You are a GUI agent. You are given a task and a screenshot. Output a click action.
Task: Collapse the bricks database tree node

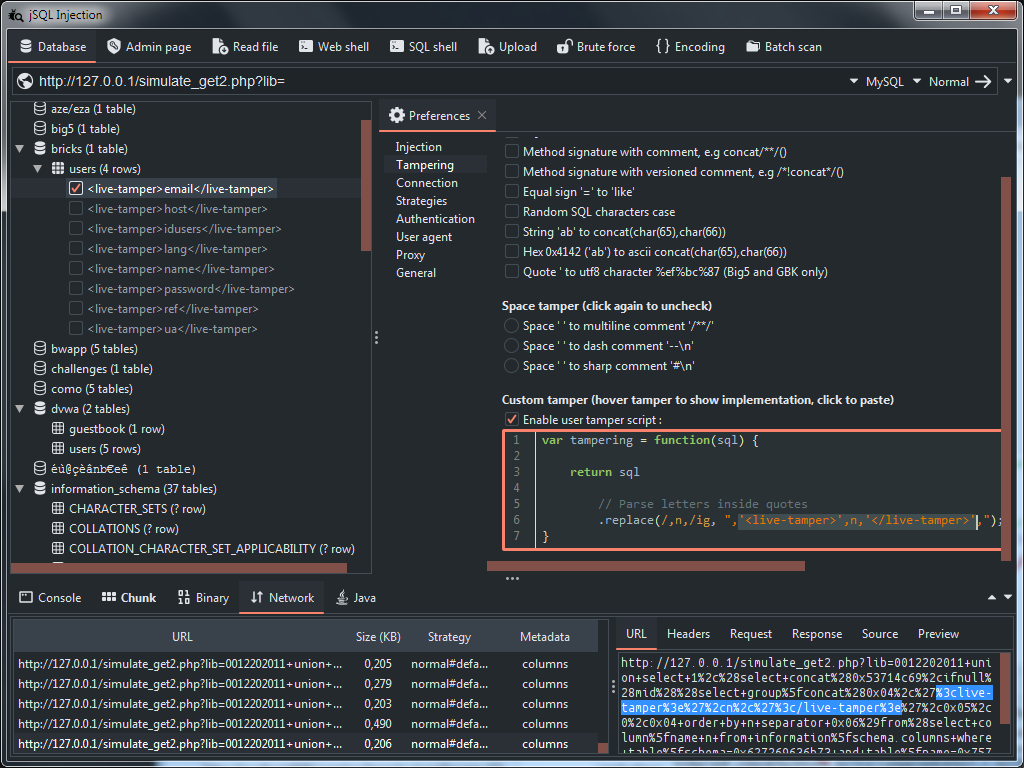click(19, 149)
